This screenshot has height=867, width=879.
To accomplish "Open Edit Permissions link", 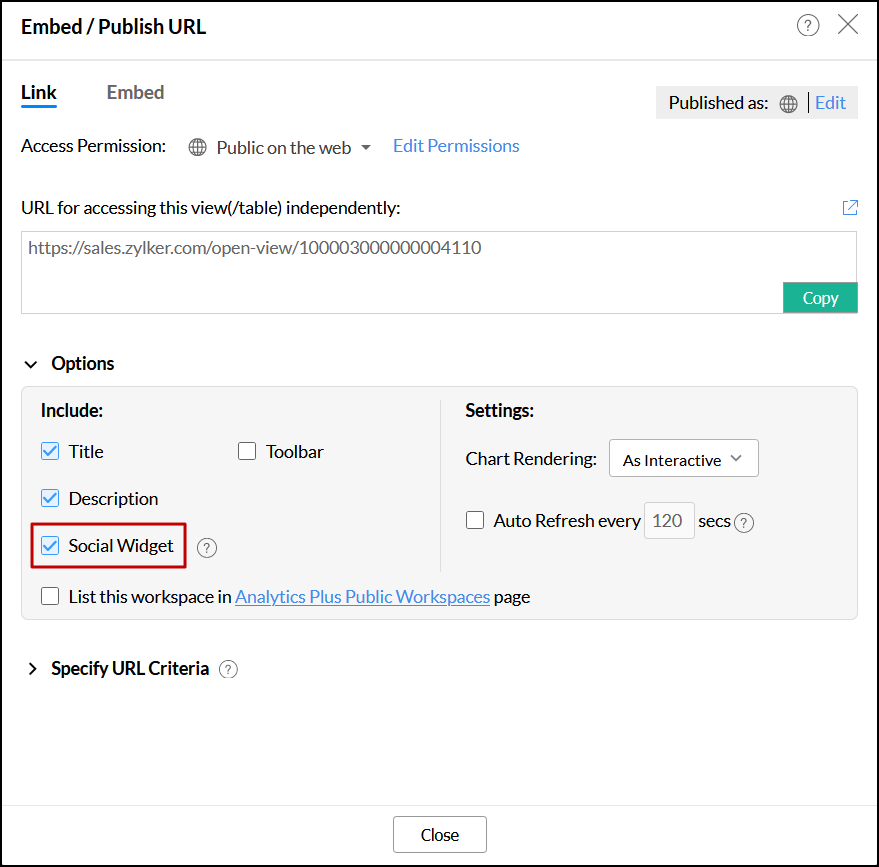I will (456, 146).
